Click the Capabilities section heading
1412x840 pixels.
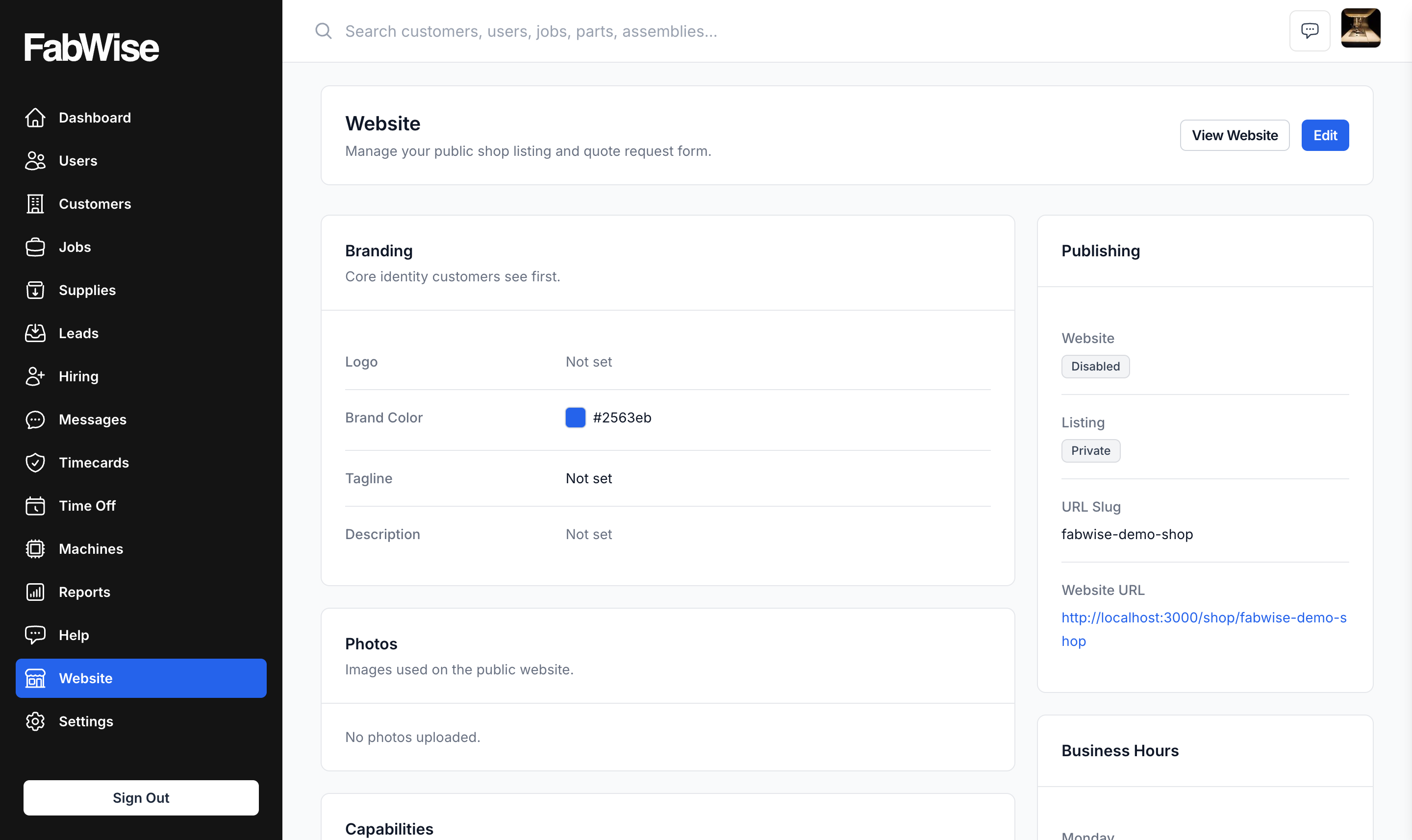pyautogui.click(x=389, y=829)
